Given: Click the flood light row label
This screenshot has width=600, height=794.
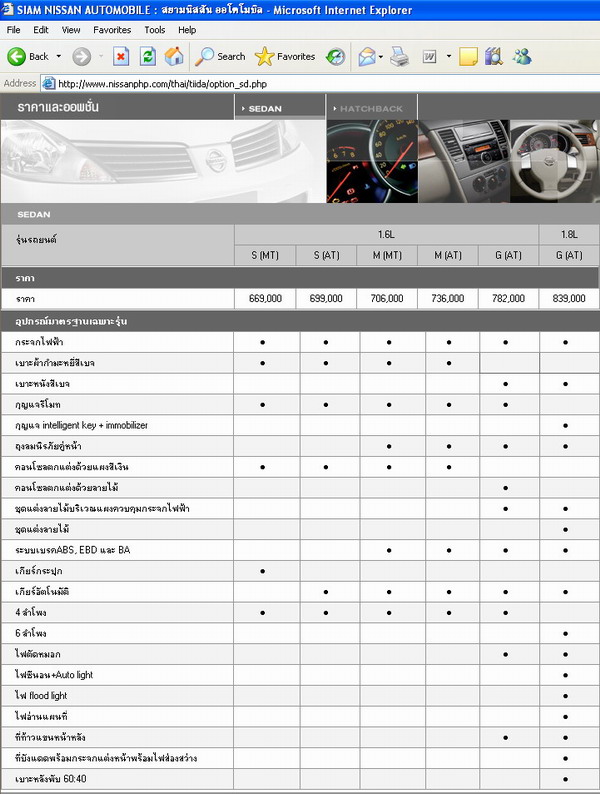Looking at the screenshot, I should pos(41,695).
